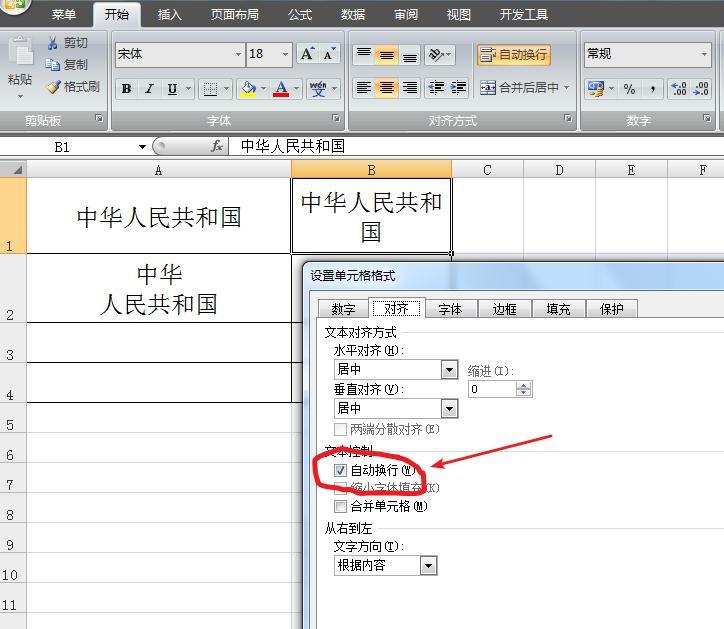Open the 公式 ribbon tab
The image size is (724, 629).
click(300, 15)
